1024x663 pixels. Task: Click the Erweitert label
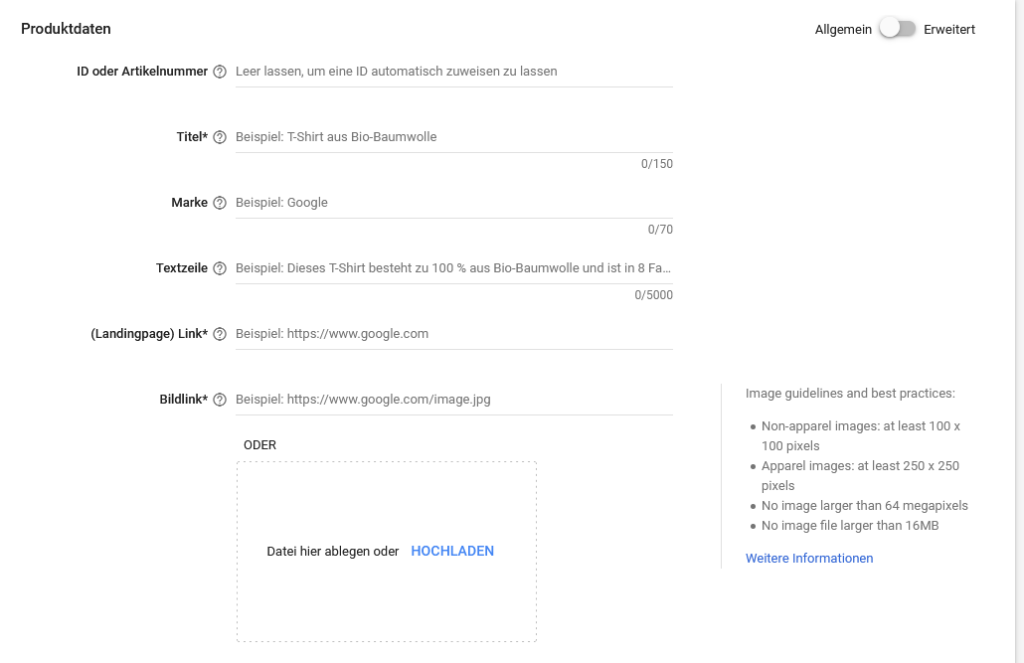point(949,29)
